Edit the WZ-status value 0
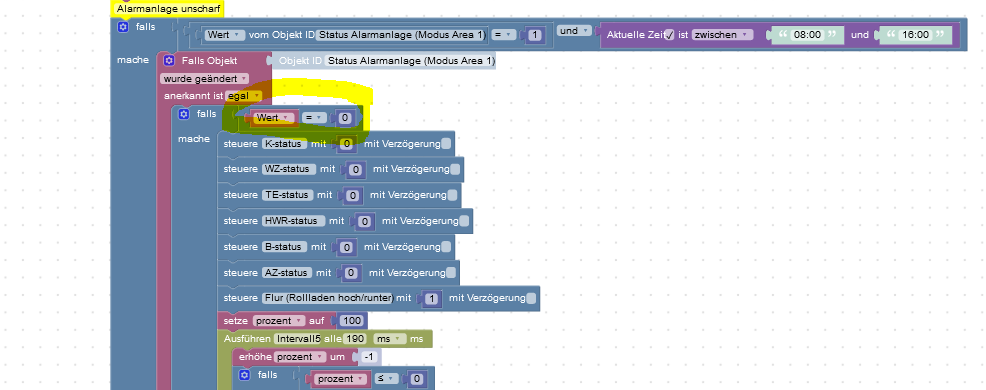 click(357, 169)
